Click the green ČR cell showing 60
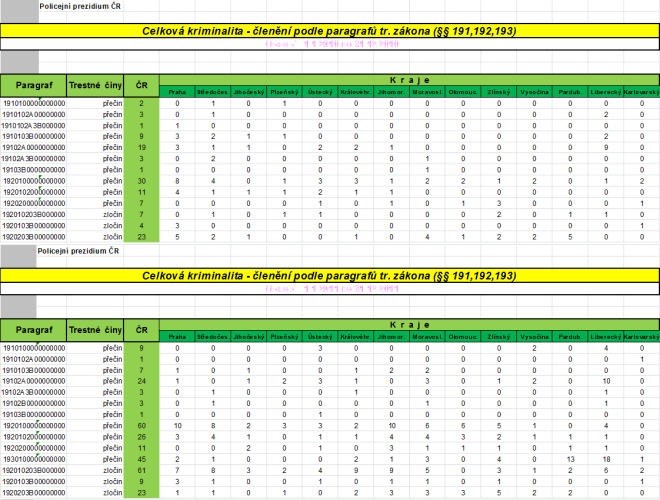Image resolution: width=660 pixels, height=500 pixels. click(142, 425)
